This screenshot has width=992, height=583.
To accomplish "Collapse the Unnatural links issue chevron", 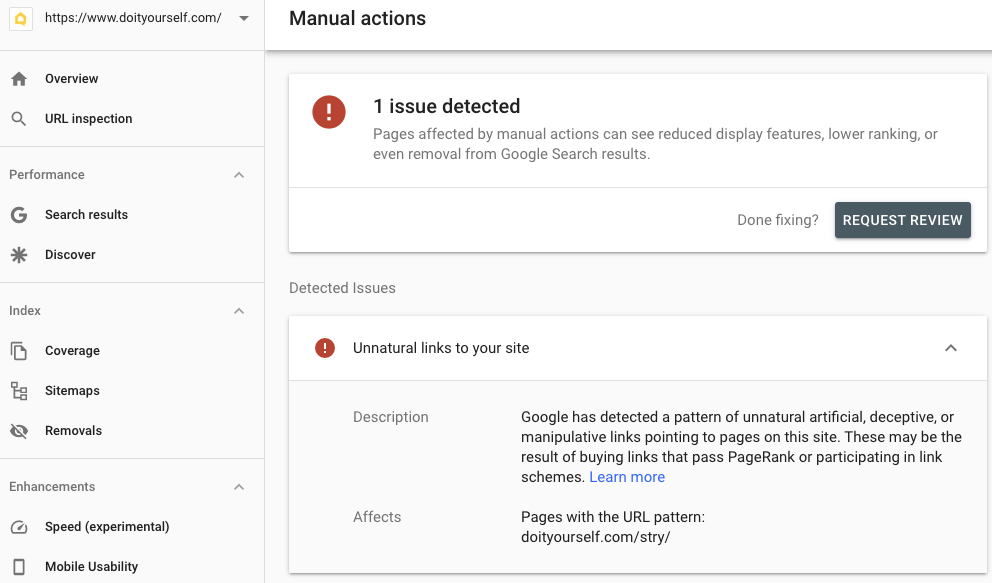I will click(951, 348).
